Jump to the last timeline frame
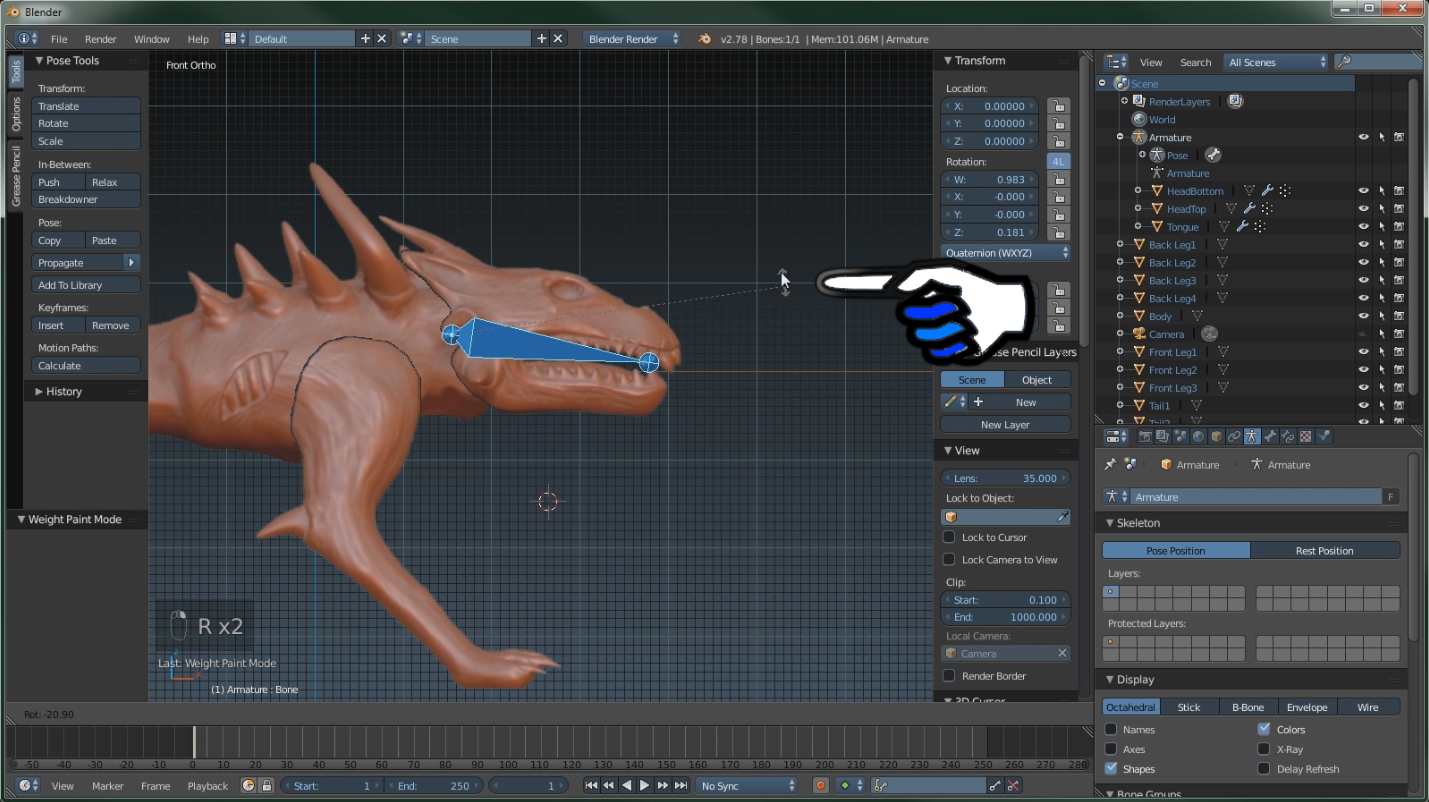 click(x=681, y=786)
